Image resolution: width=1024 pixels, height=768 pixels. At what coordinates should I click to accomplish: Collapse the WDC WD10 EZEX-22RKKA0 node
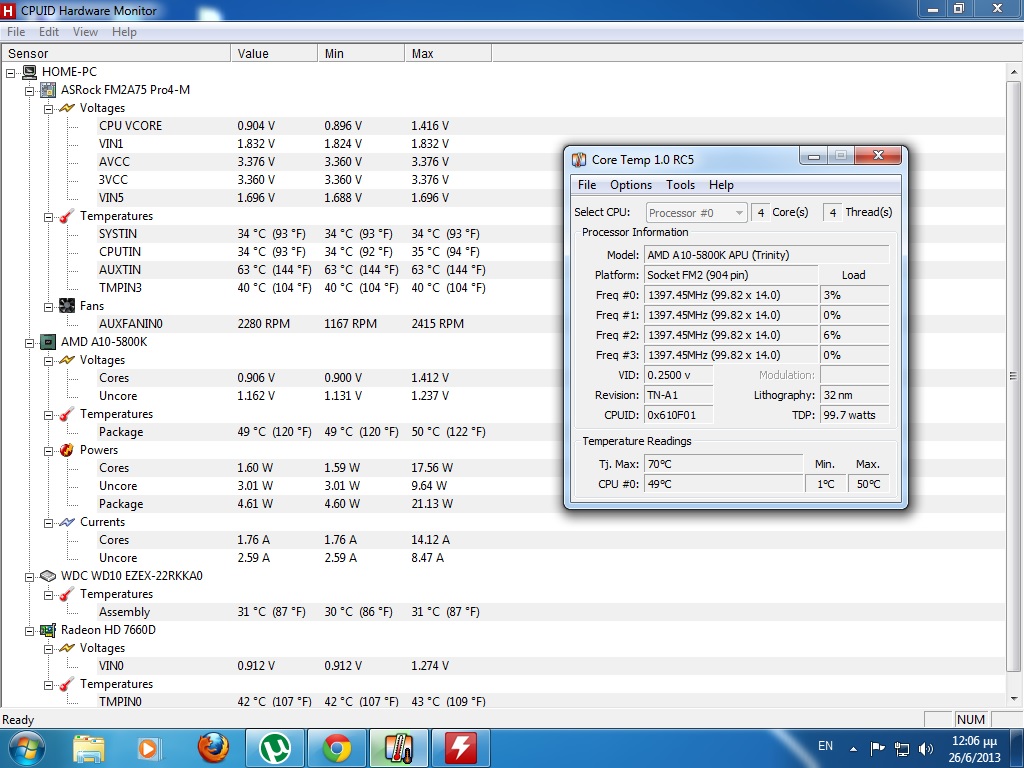tap(29, 577)
